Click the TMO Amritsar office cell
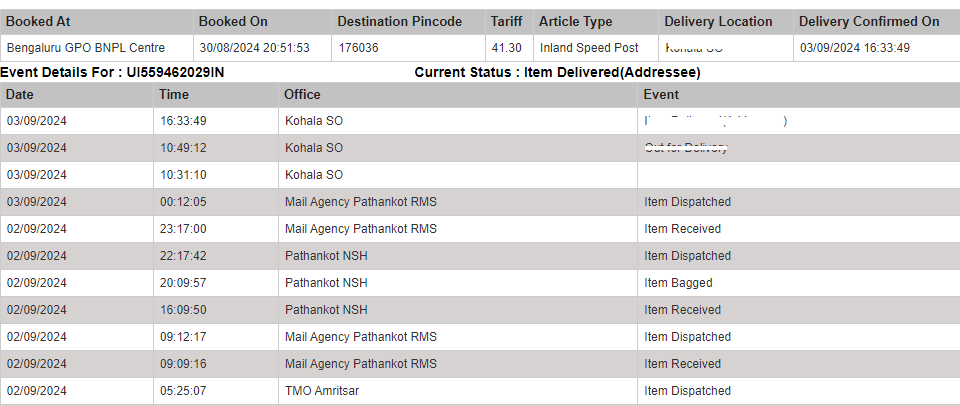 (x=457, y=391)
